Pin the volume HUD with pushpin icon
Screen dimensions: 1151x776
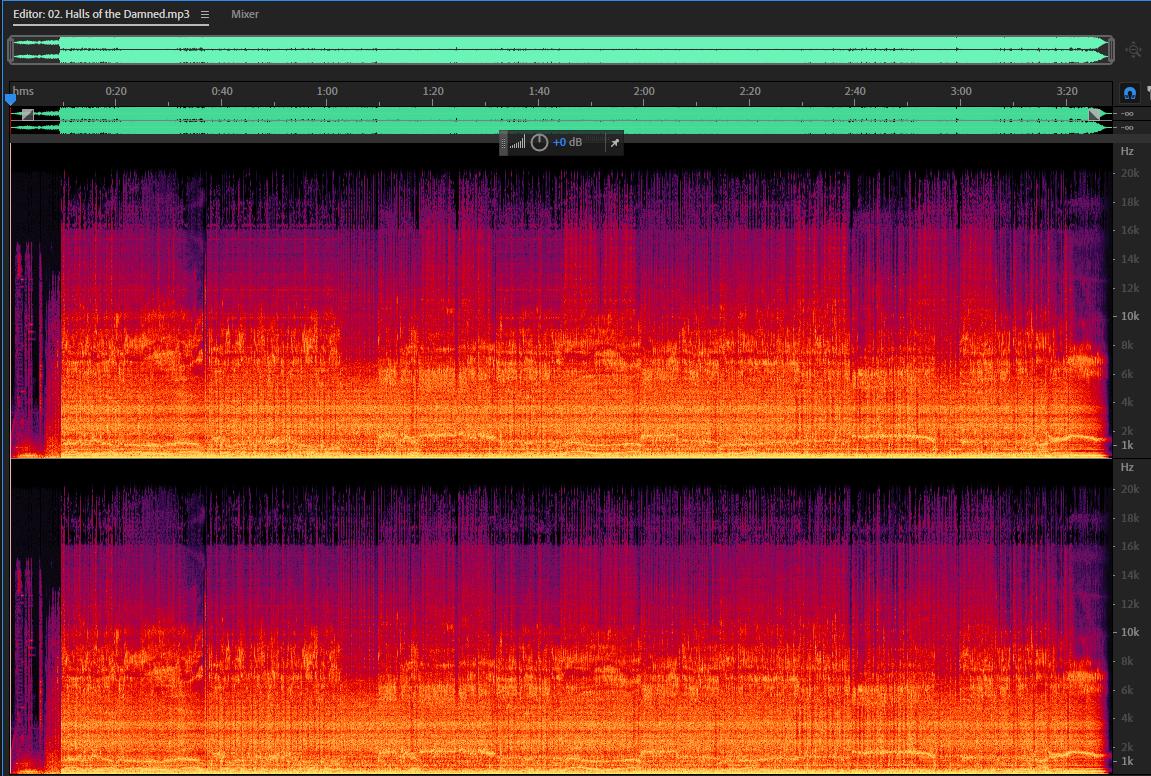[614, 142]
